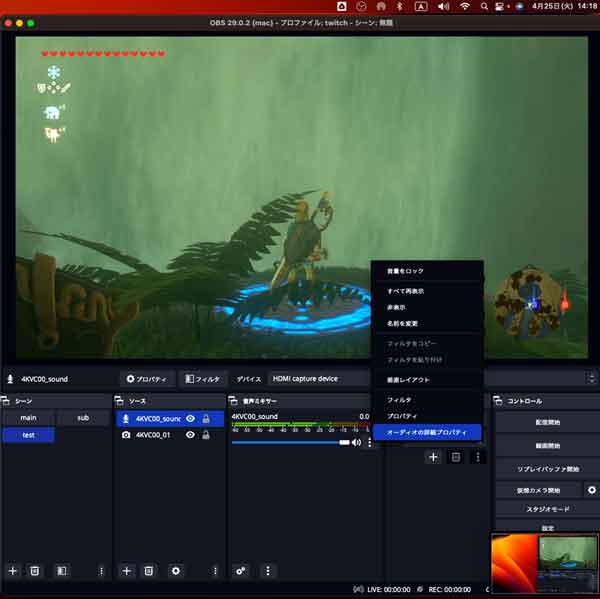Image resolution: width=600 pixels, height=599 pixels.
Task: Click 仮想カメラ開始 button
Action: (x=538, y=490)
